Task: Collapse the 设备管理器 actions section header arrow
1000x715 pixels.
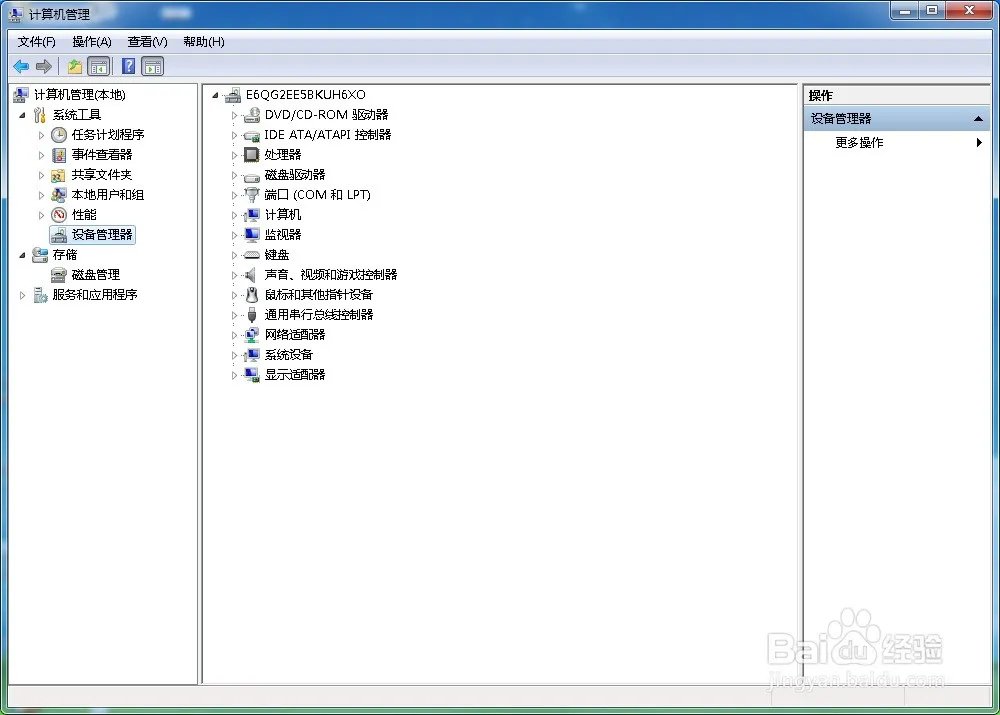Action: coord(978,119)
